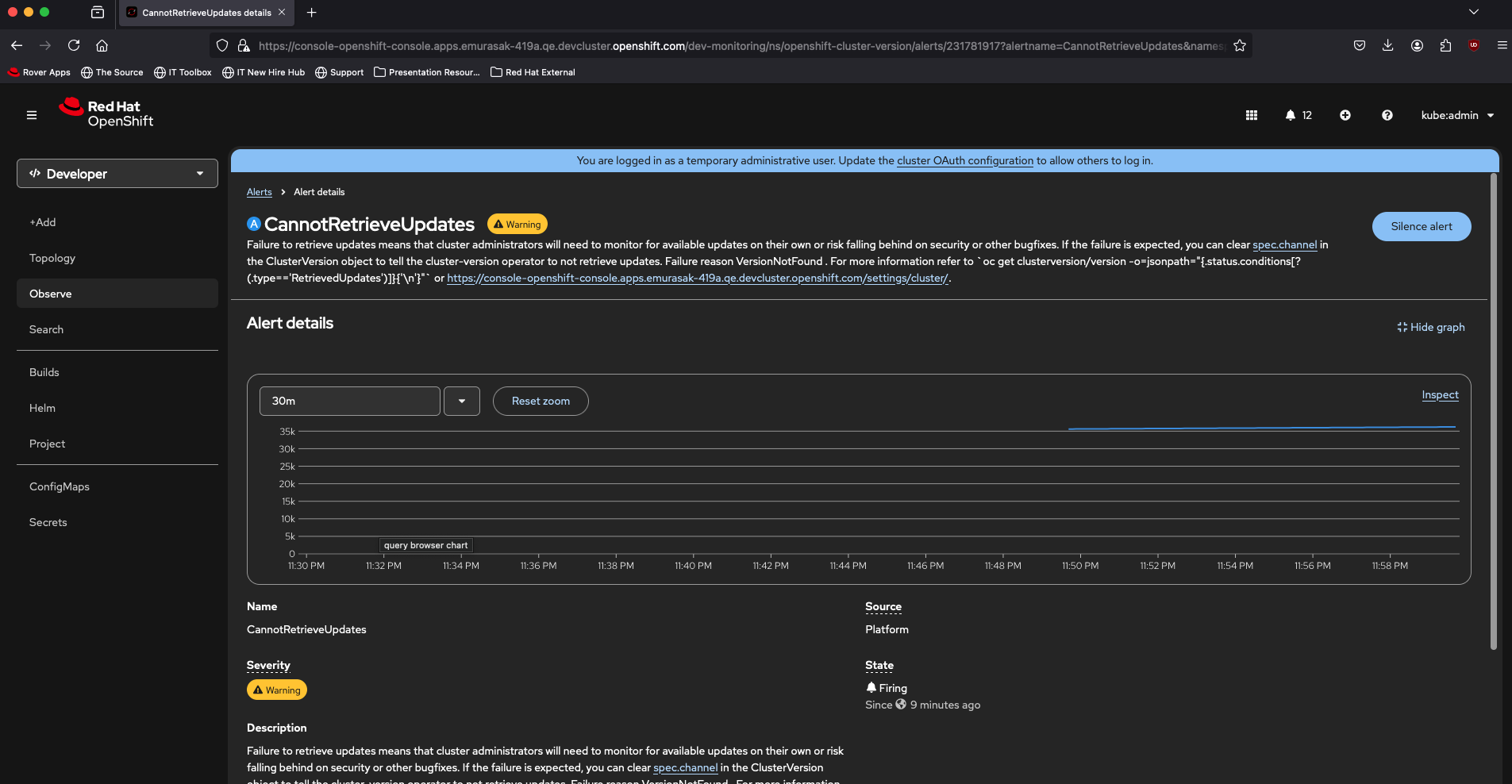
Task: Open spec.channel link in the Description section
Action: click(x=686, y=767)
